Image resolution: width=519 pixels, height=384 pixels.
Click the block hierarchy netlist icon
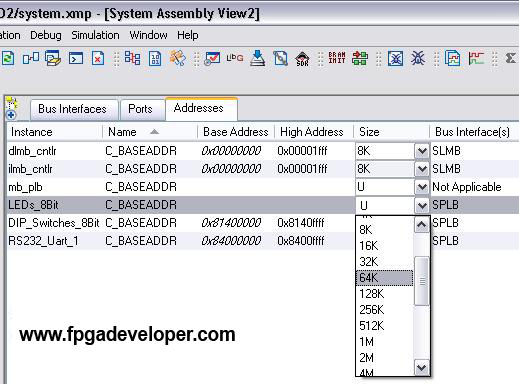tap(132, 58)
